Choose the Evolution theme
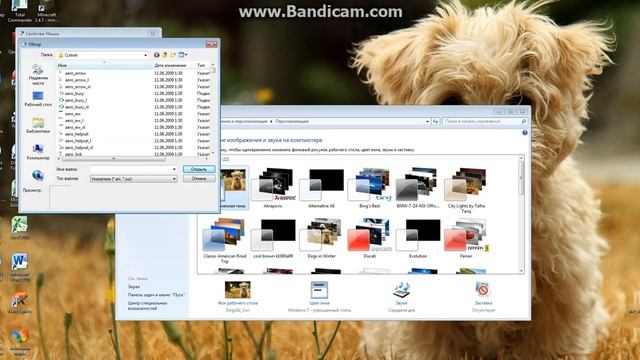Image resolution: width=640 pixels, height=360 pixels. pos(418,238)
